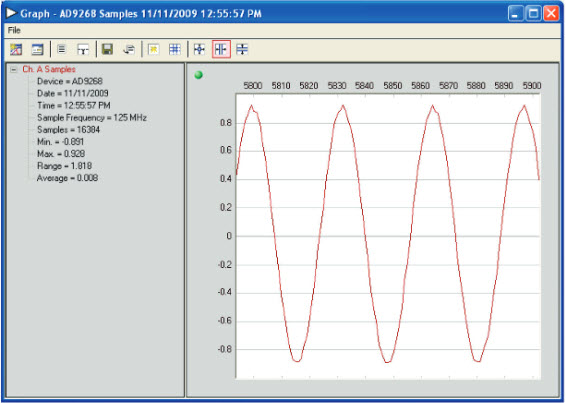
Task: Toggle the blue grid lines icon
Action: coord(175,49)
